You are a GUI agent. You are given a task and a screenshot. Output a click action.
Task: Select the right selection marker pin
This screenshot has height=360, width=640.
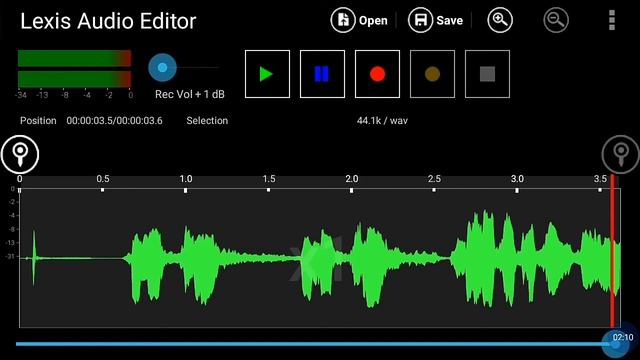[620, 154]
